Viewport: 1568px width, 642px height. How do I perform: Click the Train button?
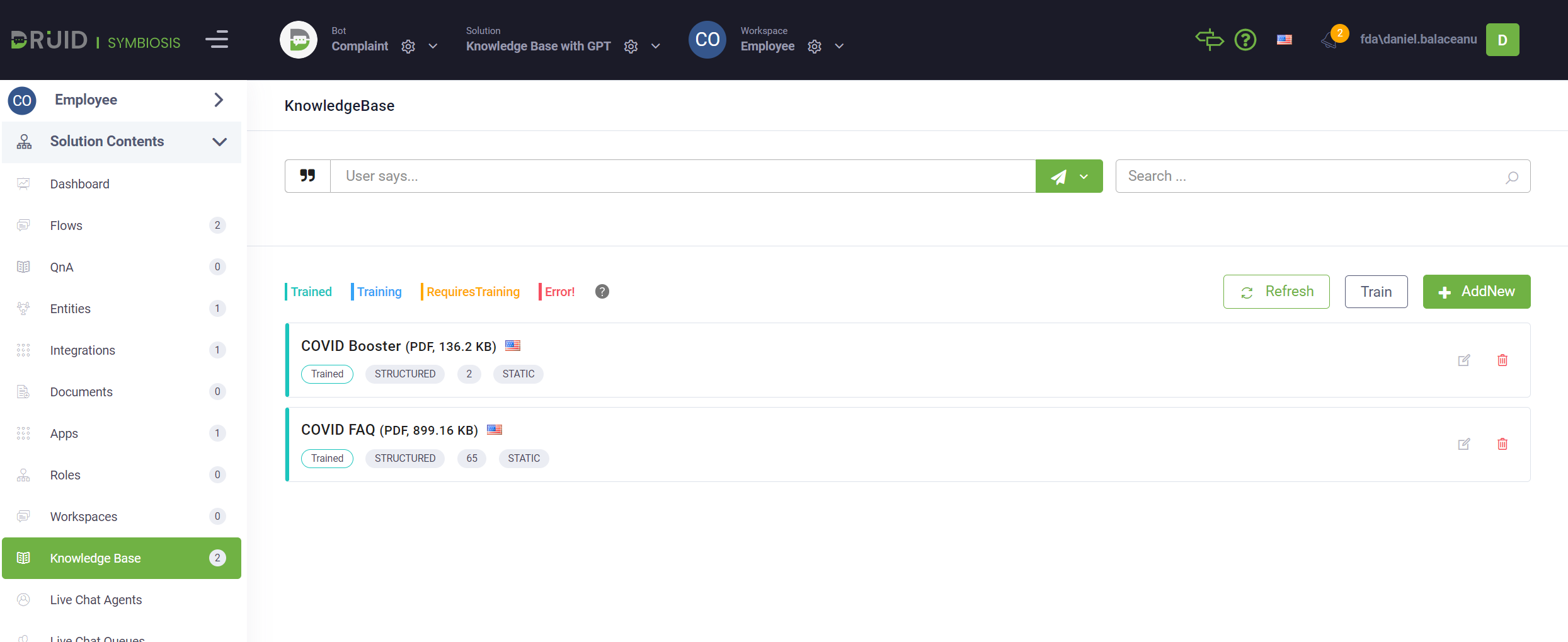(x=1376, y=292)
